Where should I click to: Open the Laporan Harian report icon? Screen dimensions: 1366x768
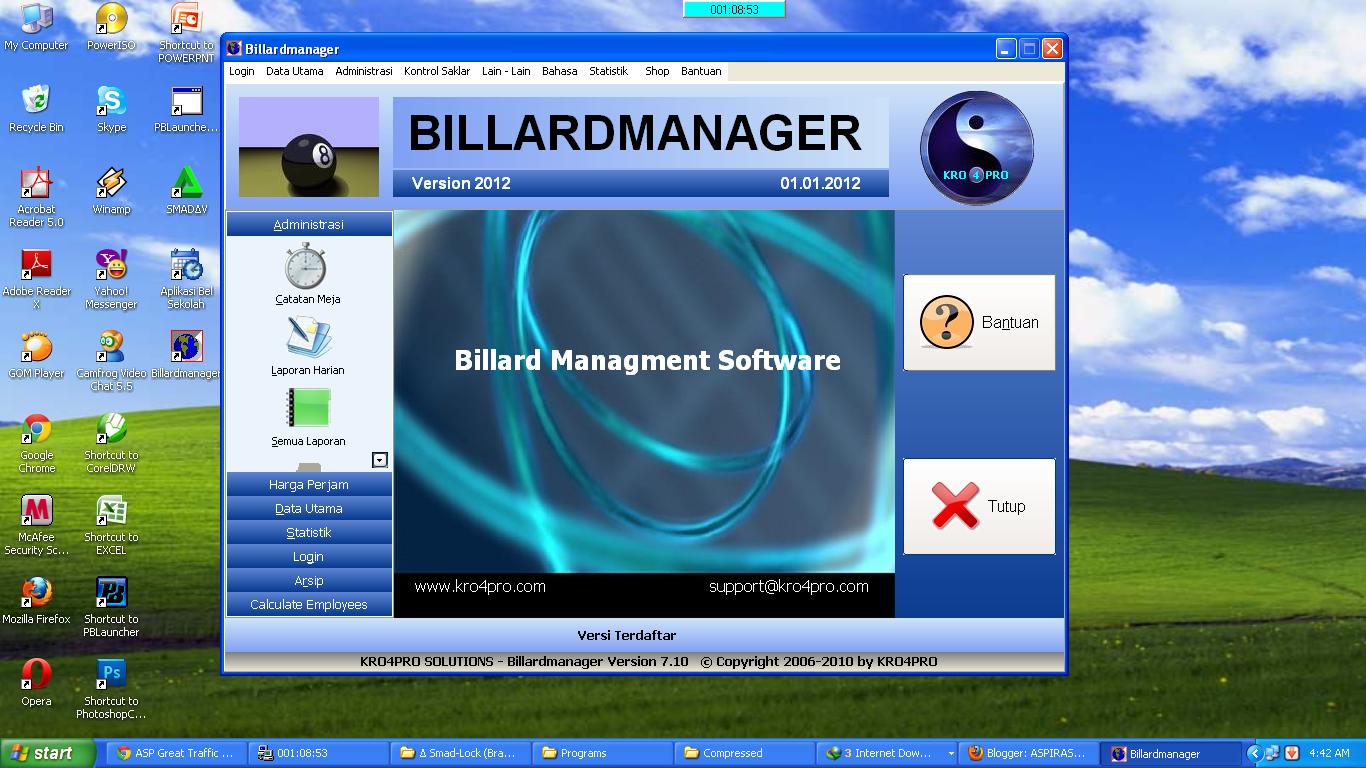308,338
